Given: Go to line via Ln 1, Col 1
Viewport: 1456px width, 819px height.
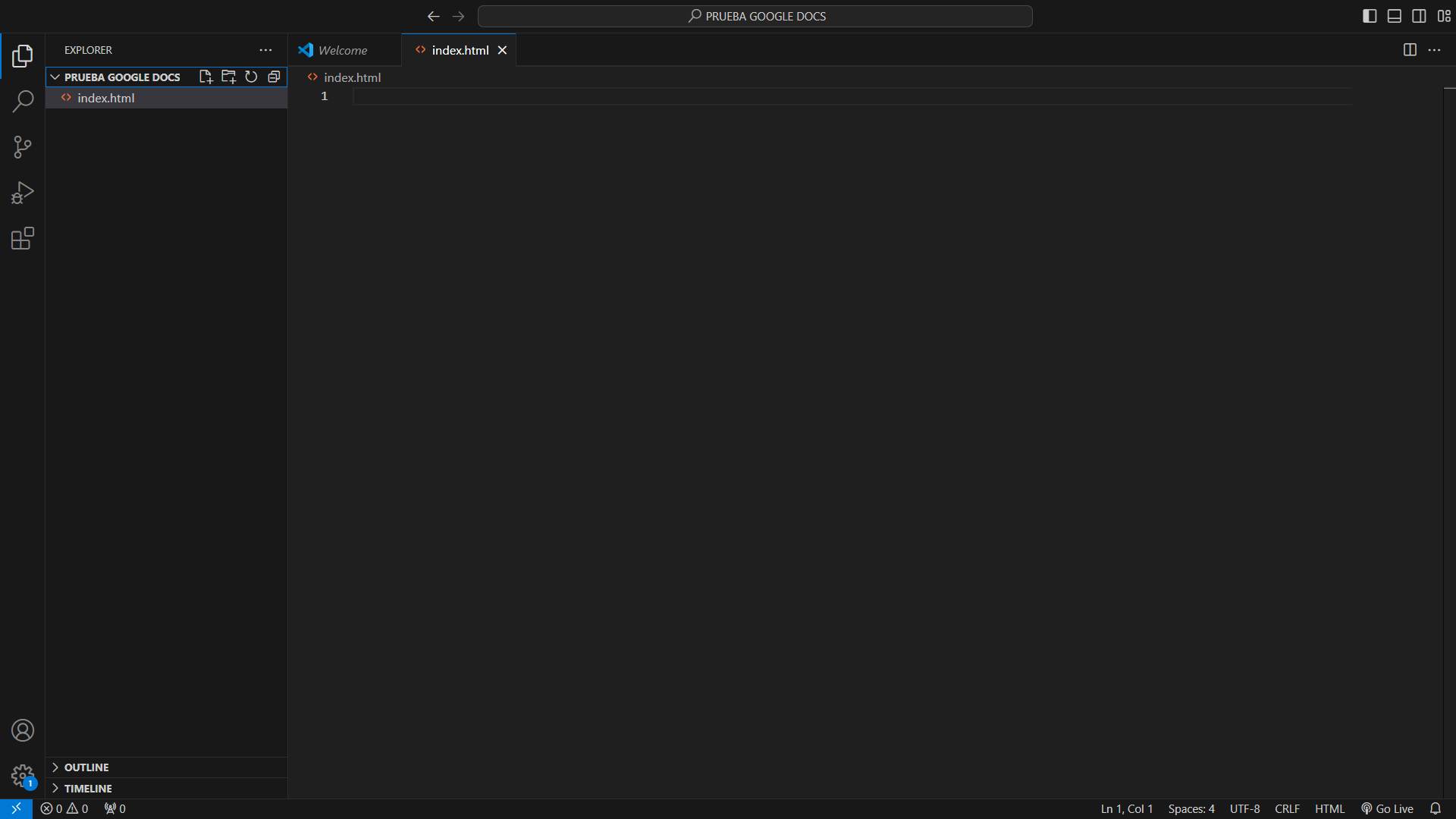Looking at the screenshot, I should [x=1126, y=808].
